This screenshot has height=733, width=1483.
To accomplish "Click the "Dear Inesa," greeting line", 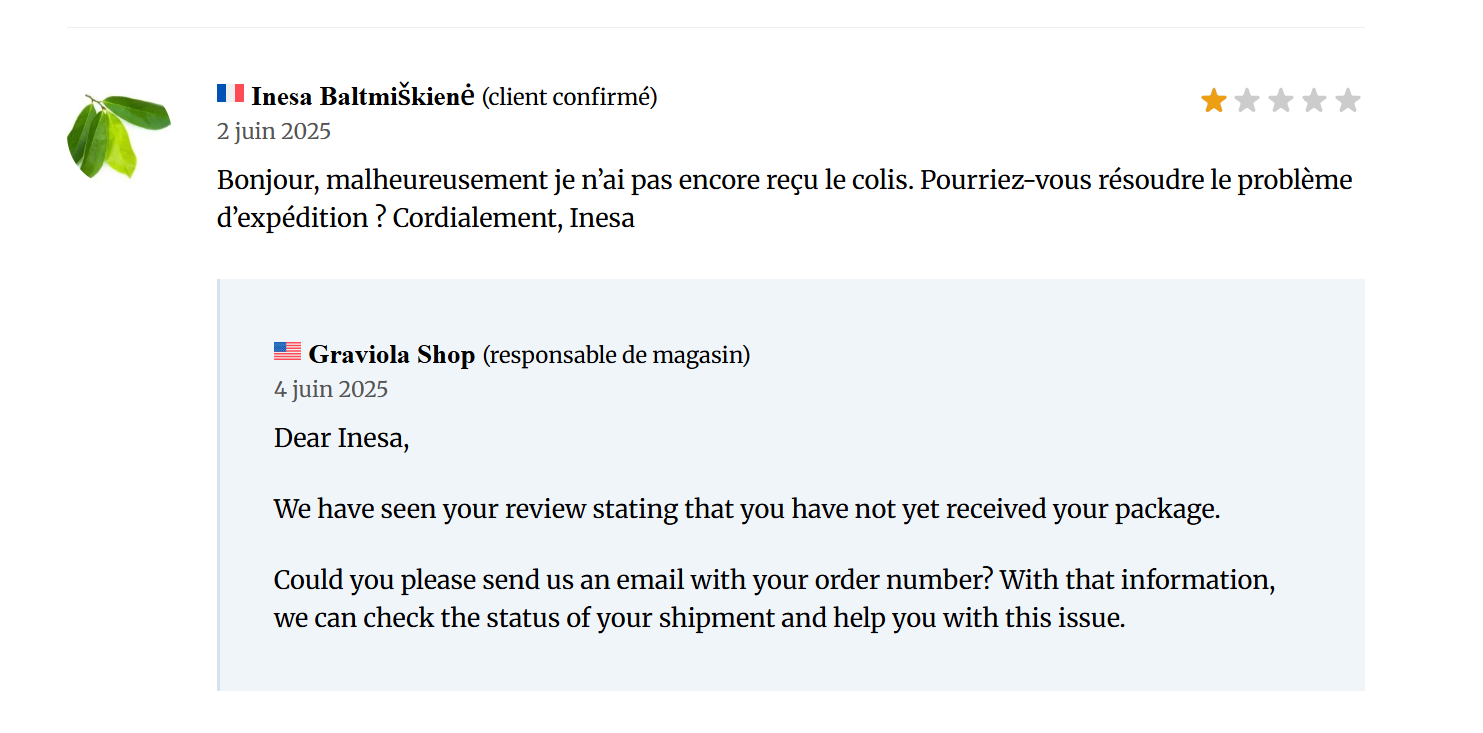I will [342, 438].
